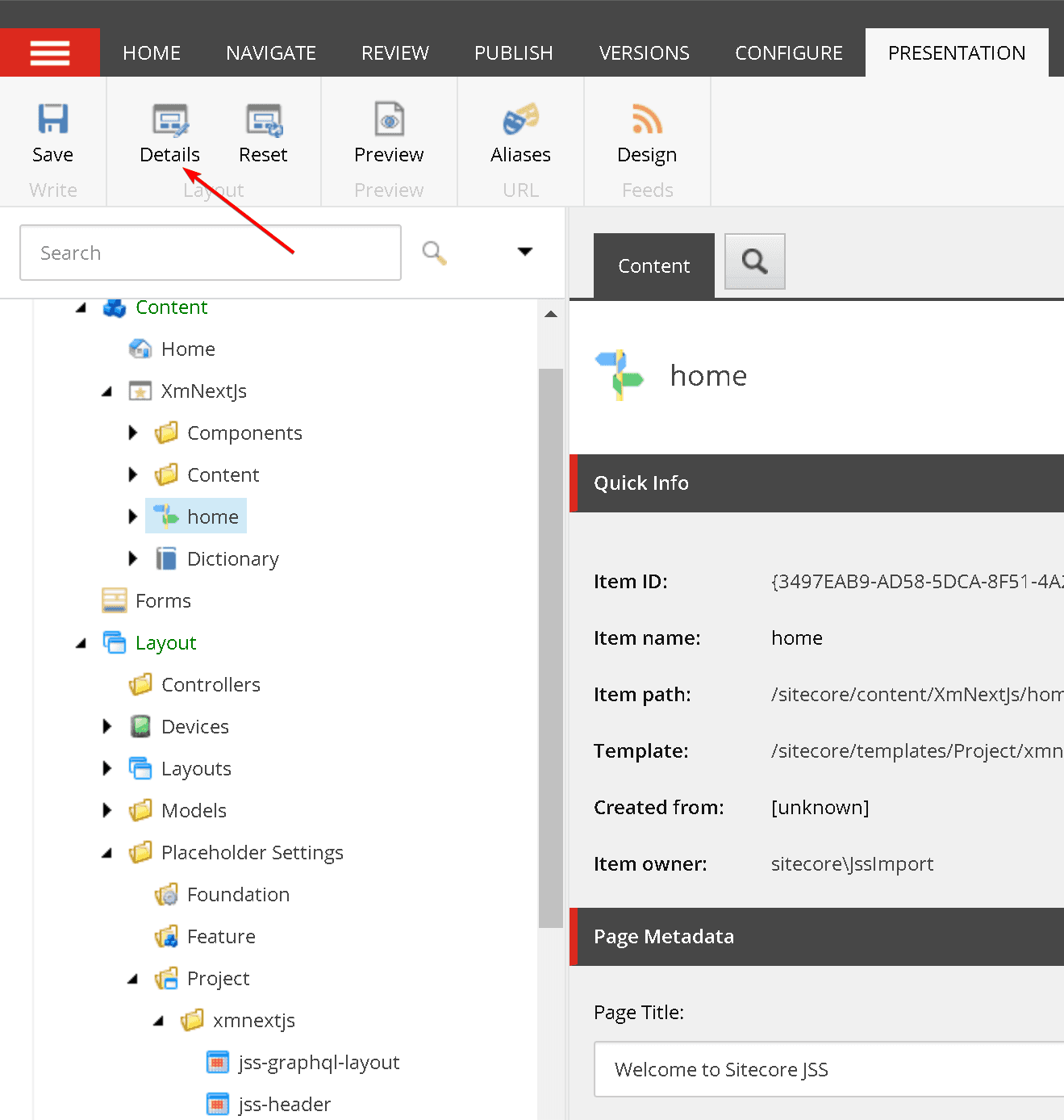Image resolution: width=1064 pixels, height=1120 pixels.
Task: Open the search tab next to Content
Action: pyautogui.click(x=754, y=261)
